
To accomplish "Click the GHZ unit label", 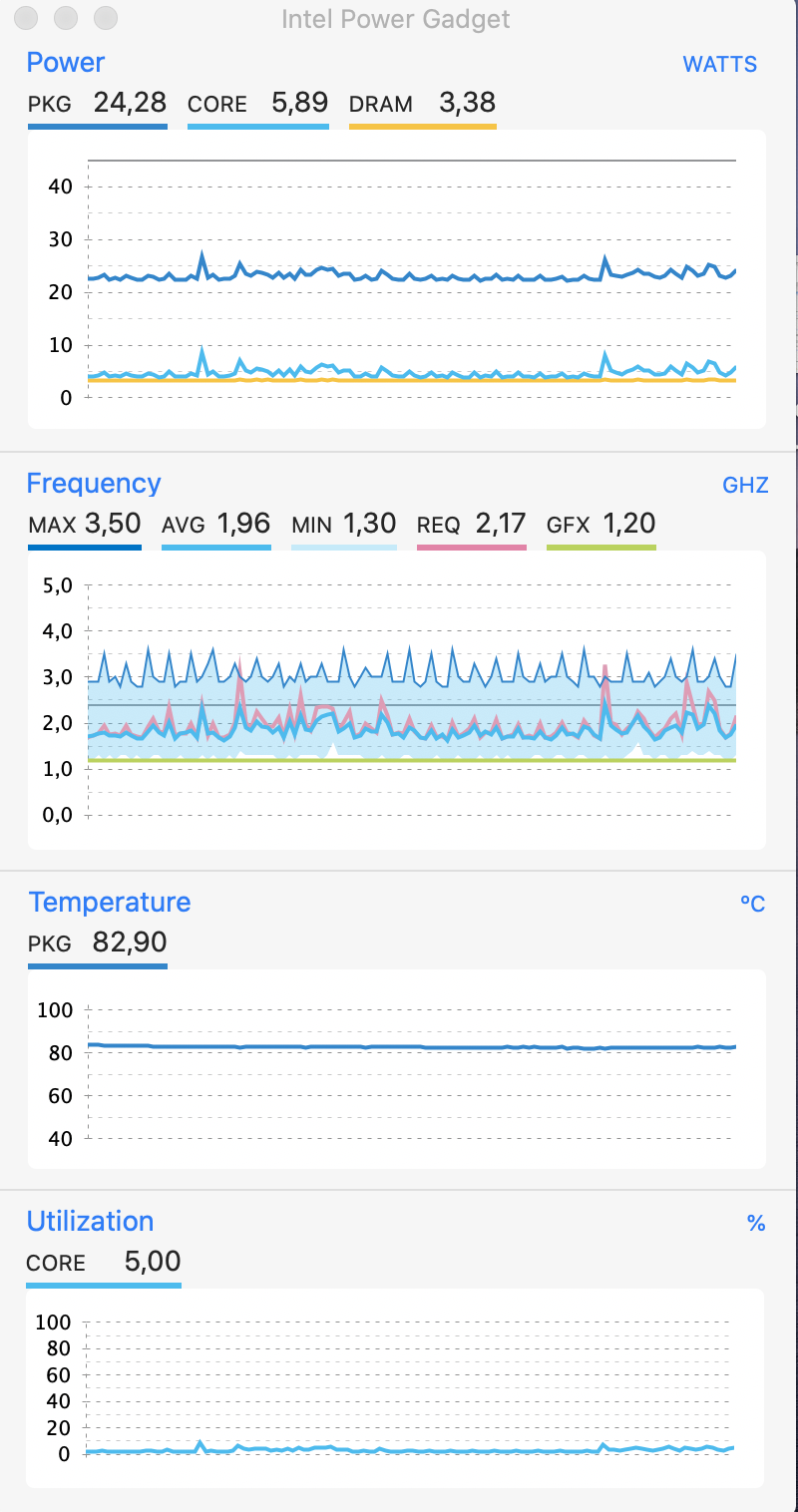I will click(745, 486).
